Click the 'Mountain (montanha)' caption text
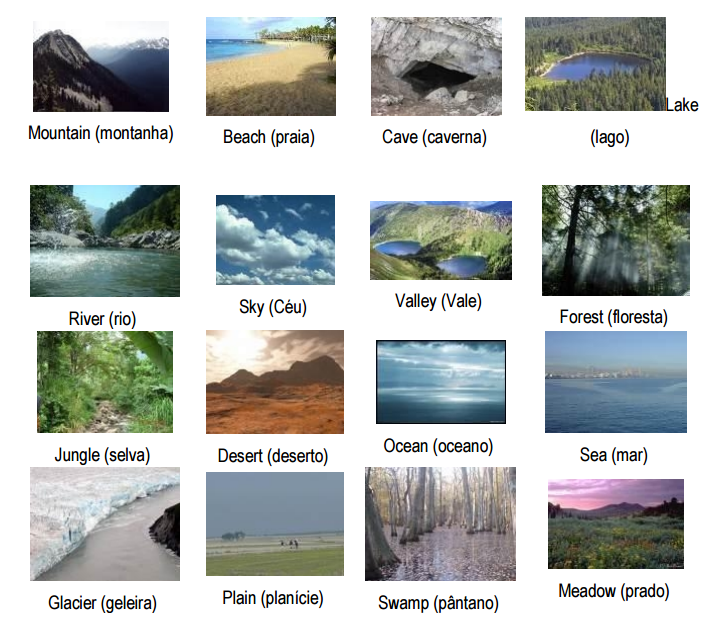The width and height of the screenshot is (706, 617). [x=101, y=133]
